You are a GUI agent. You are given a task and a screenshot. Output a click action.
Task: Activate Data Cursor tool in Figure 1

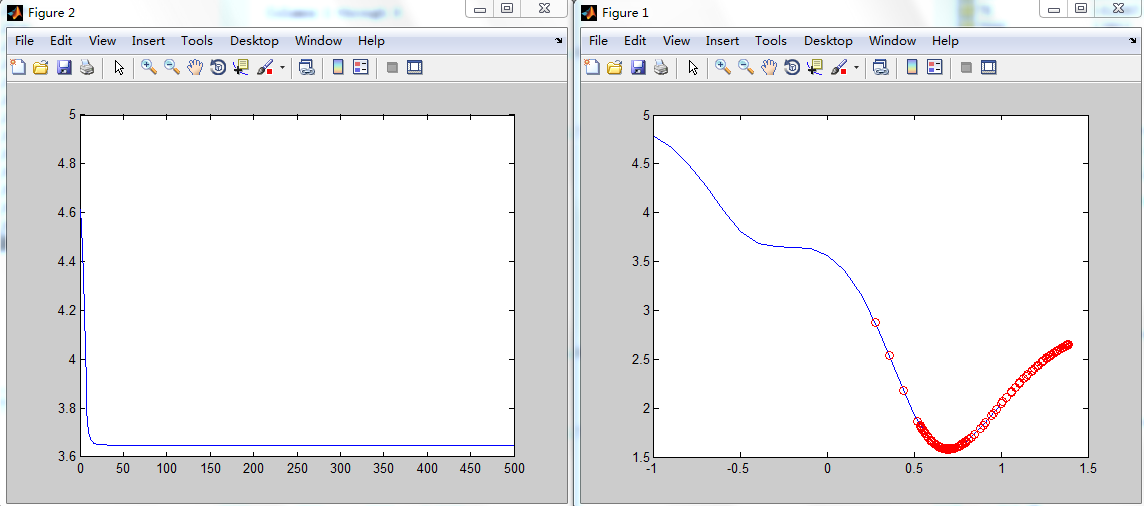[x=815, y=68]
